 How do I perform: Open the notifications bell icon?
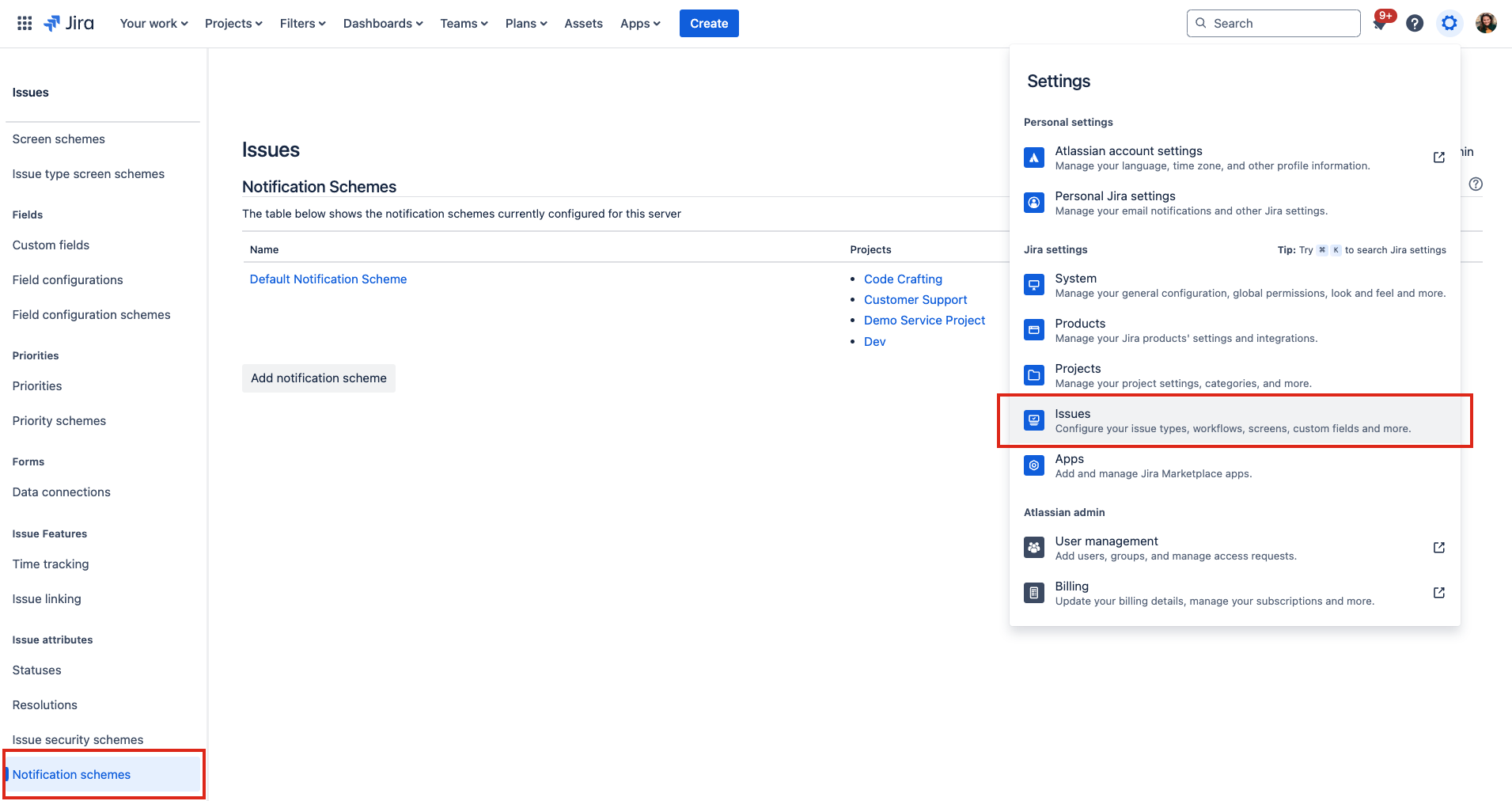(x=1380, y=24)
